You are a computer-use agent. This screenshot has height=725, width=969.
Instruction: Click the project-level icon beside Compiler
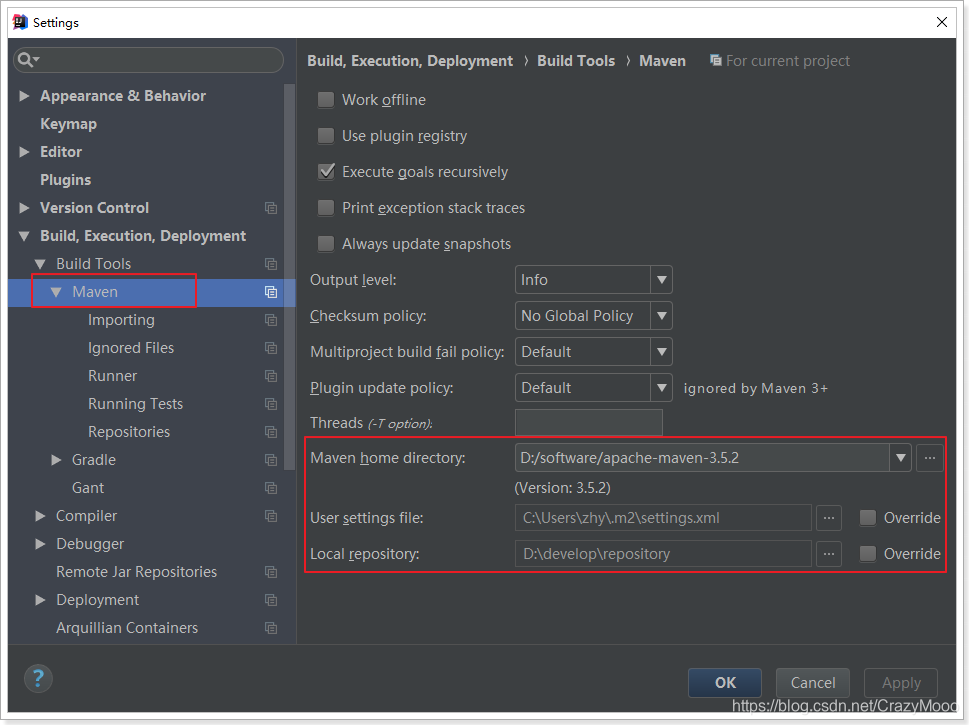point(271,516)
